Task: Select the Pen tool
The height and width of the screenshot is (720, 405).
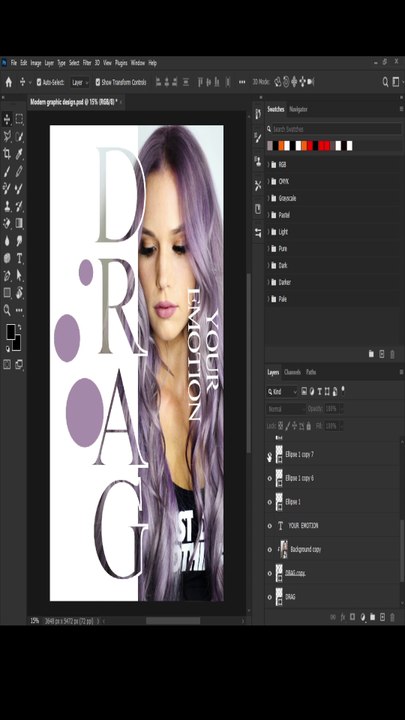Action: (7, 276)
